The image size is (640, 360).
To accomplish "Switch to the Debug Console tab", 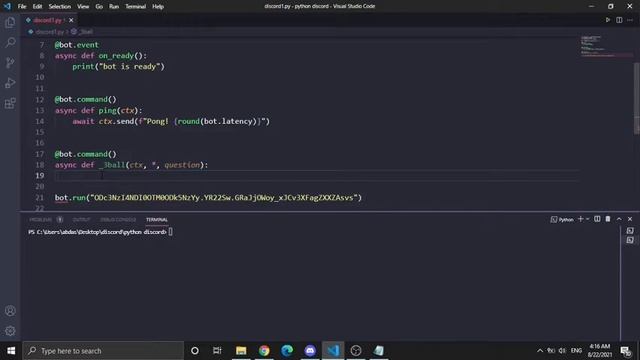I will click(x=118, y=220).
